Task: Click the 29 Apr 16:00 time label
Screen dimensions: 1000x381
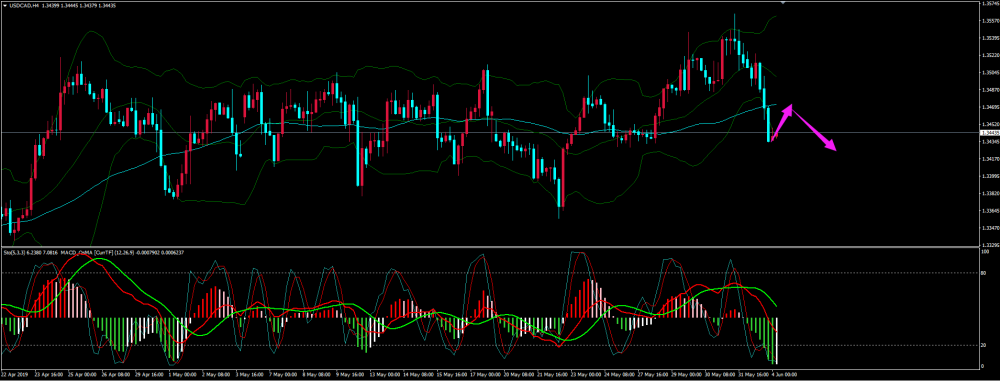Action: [149, 375]
